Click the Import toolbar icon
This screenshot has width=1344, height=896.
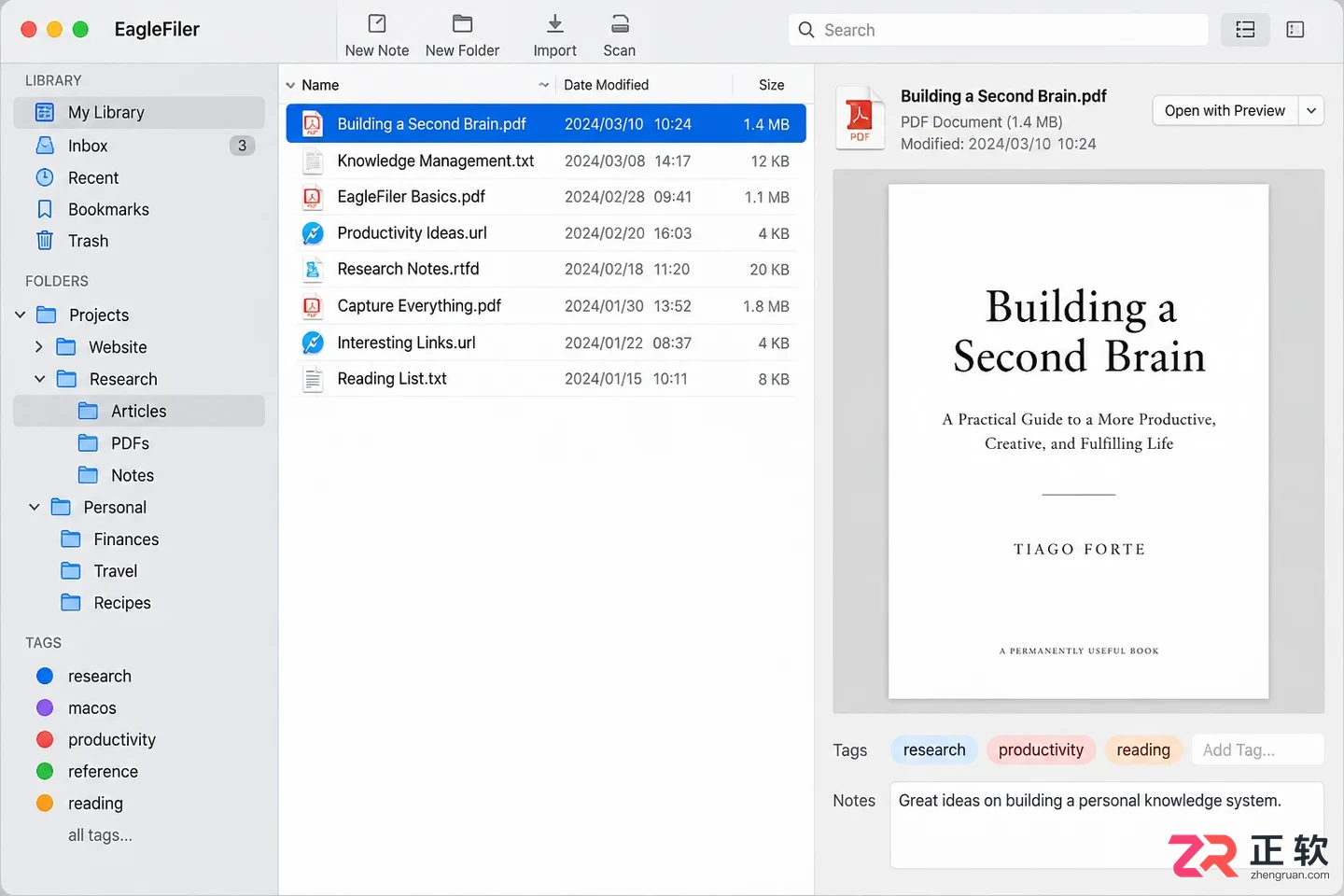[554, 23]
